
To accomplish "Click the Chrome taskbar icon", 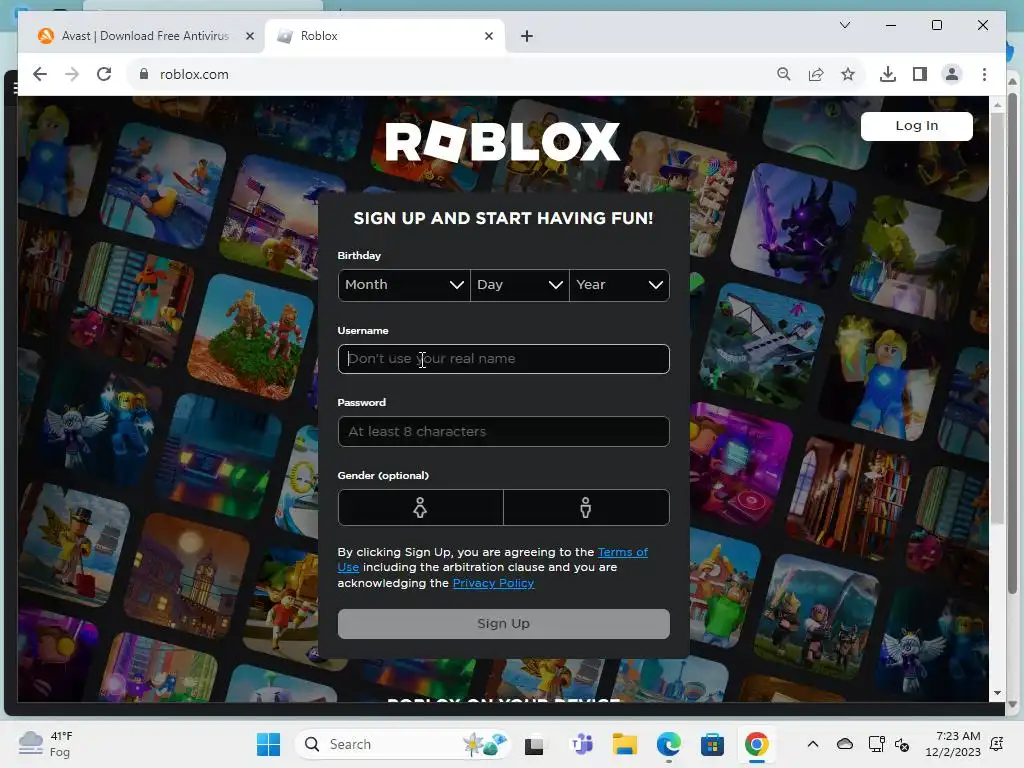I will pyautogui.click(x=756, y=744).
